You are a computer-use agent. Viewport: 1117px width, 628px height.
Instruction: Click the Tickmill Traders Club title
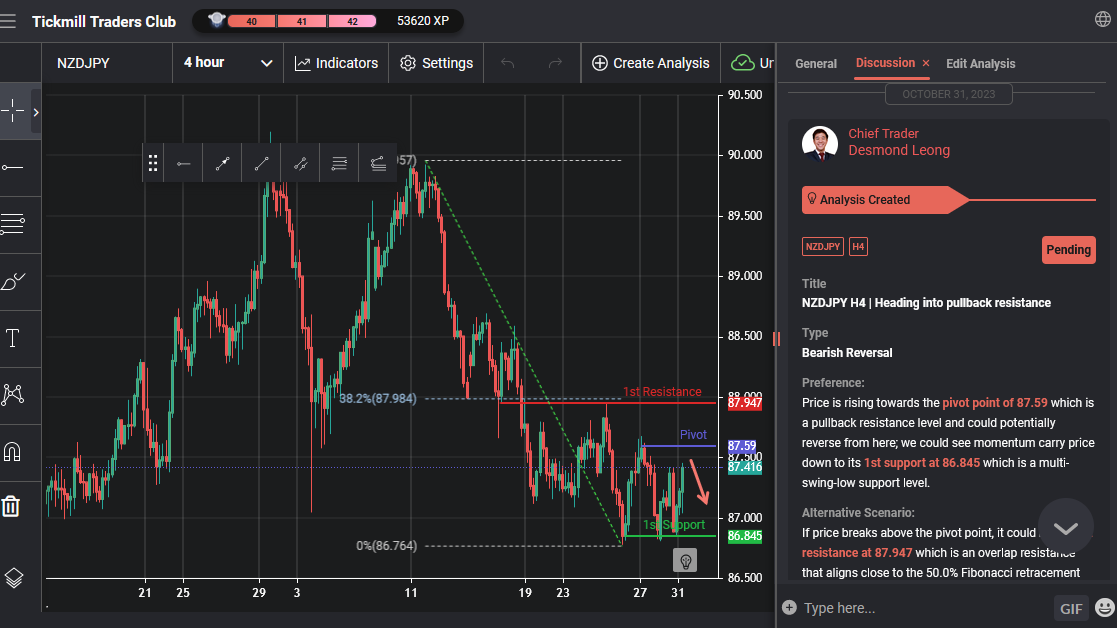[104, 21]
